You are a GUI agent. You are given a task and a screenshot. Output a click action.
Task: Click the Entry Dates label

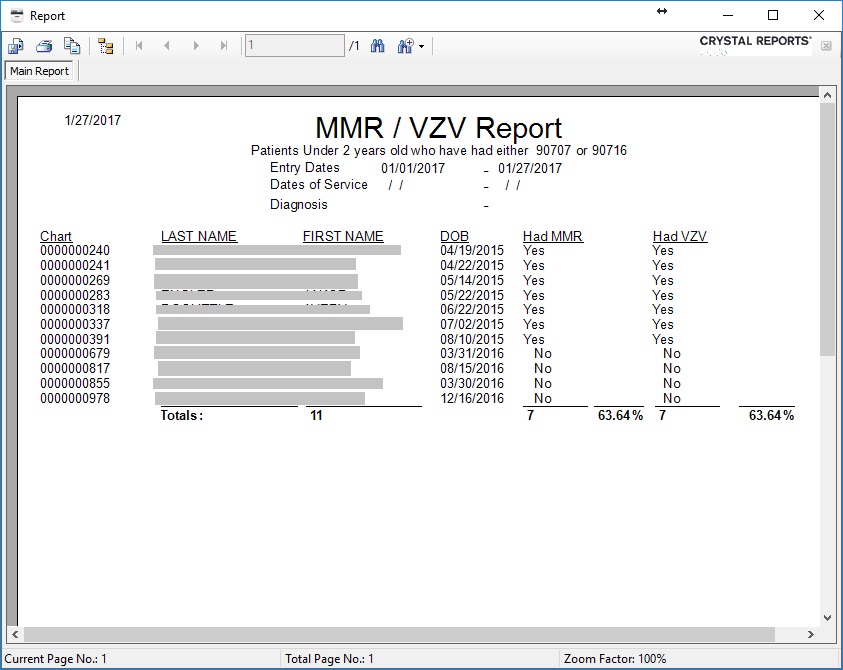[305, 168]
